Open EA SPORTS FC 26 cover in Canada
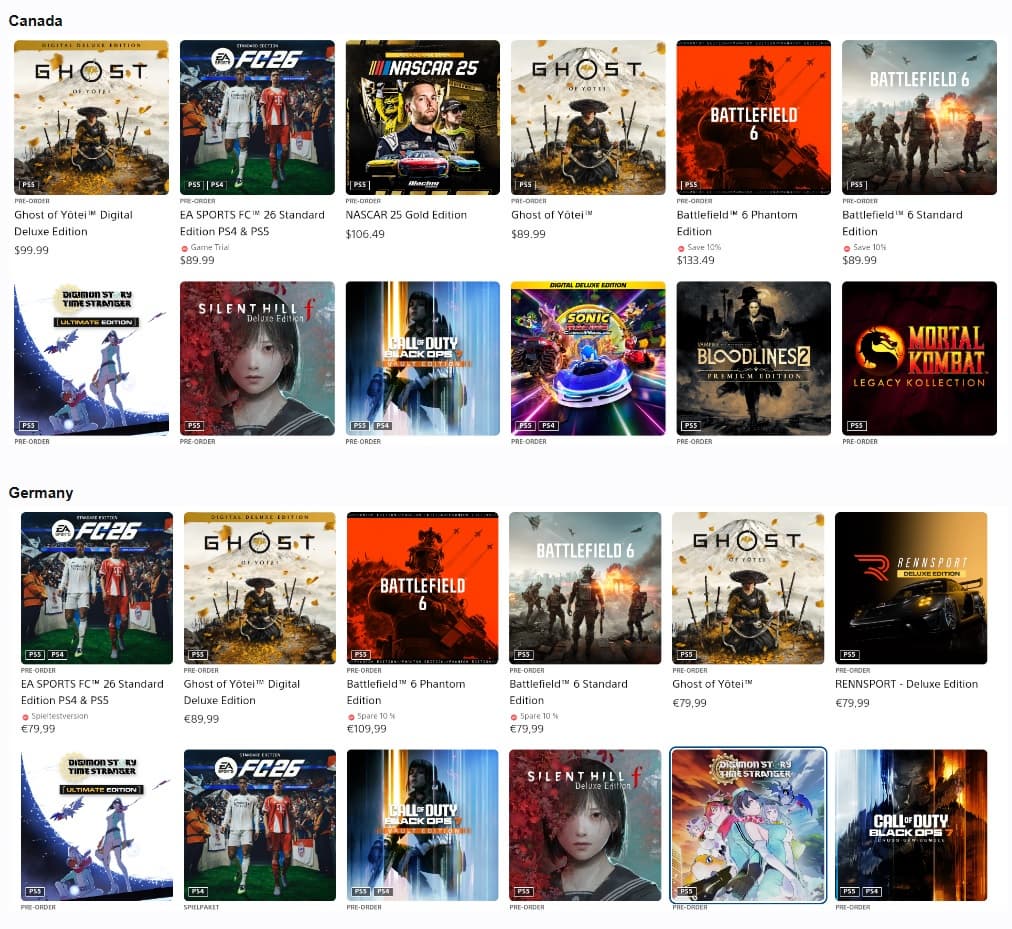1012x929 pixels. tap(257, 117)
